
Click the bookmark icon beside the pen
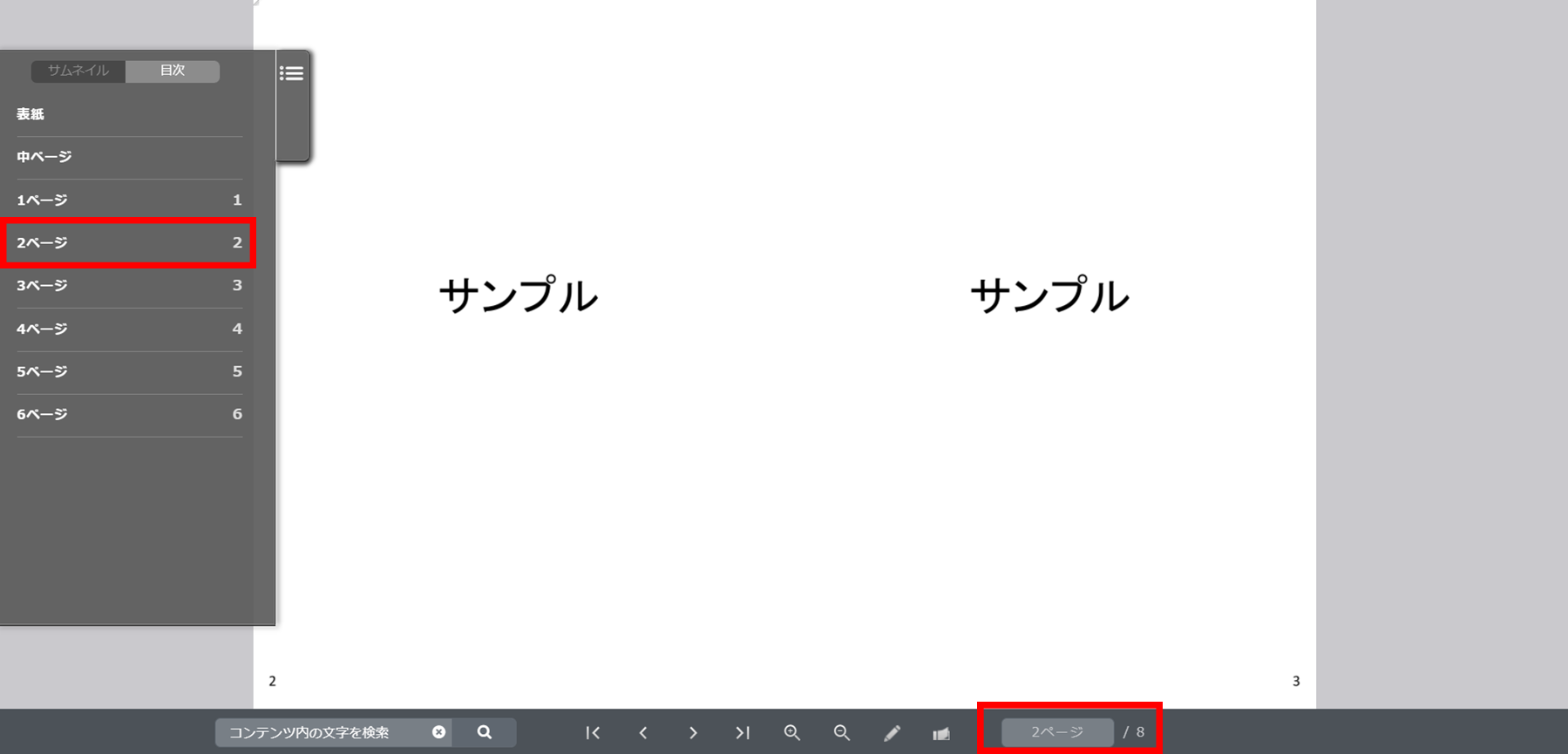941,733
